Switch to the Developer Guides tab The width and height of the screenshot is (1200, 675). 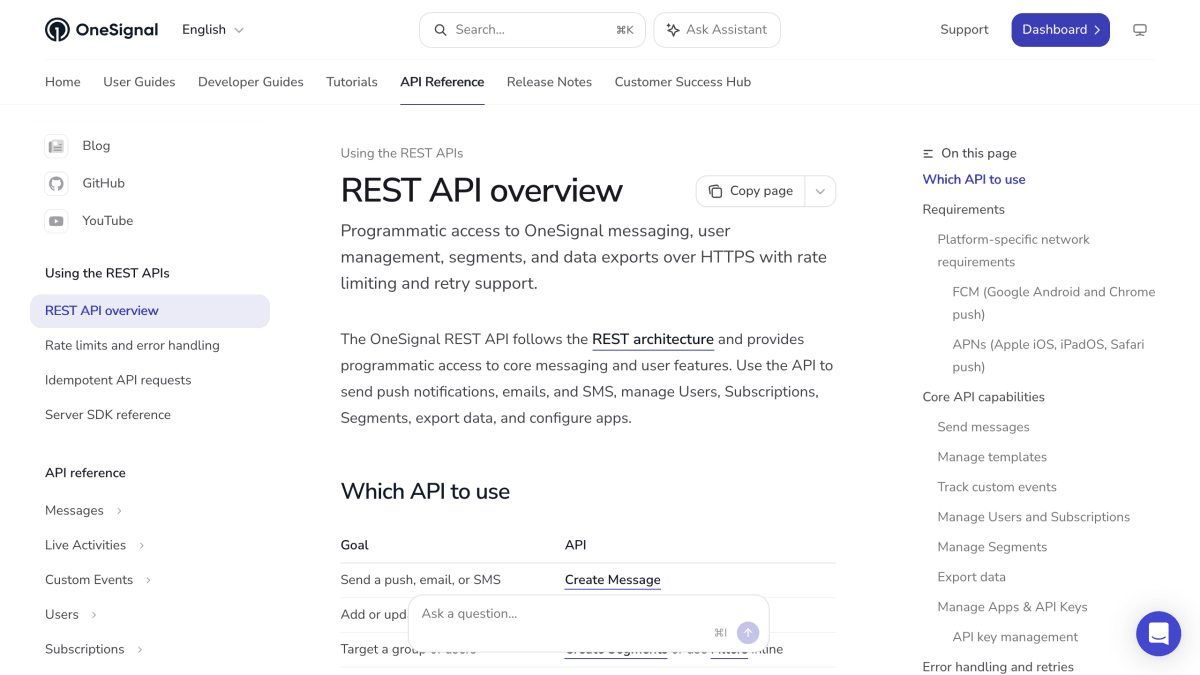click(x=251, y=82)
